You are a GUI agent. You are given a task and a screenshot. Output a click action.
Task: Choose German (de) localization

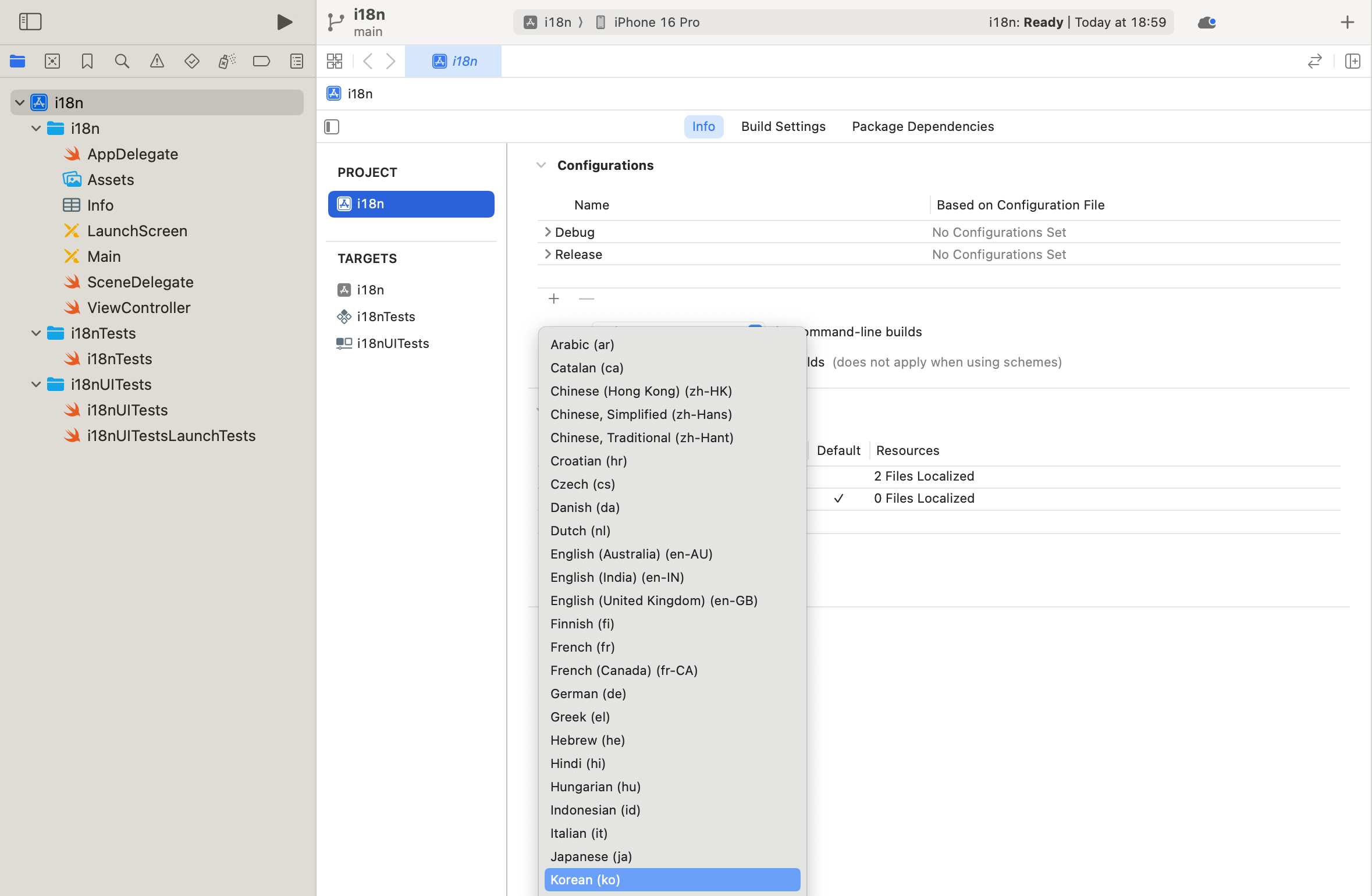coord(672,694)
